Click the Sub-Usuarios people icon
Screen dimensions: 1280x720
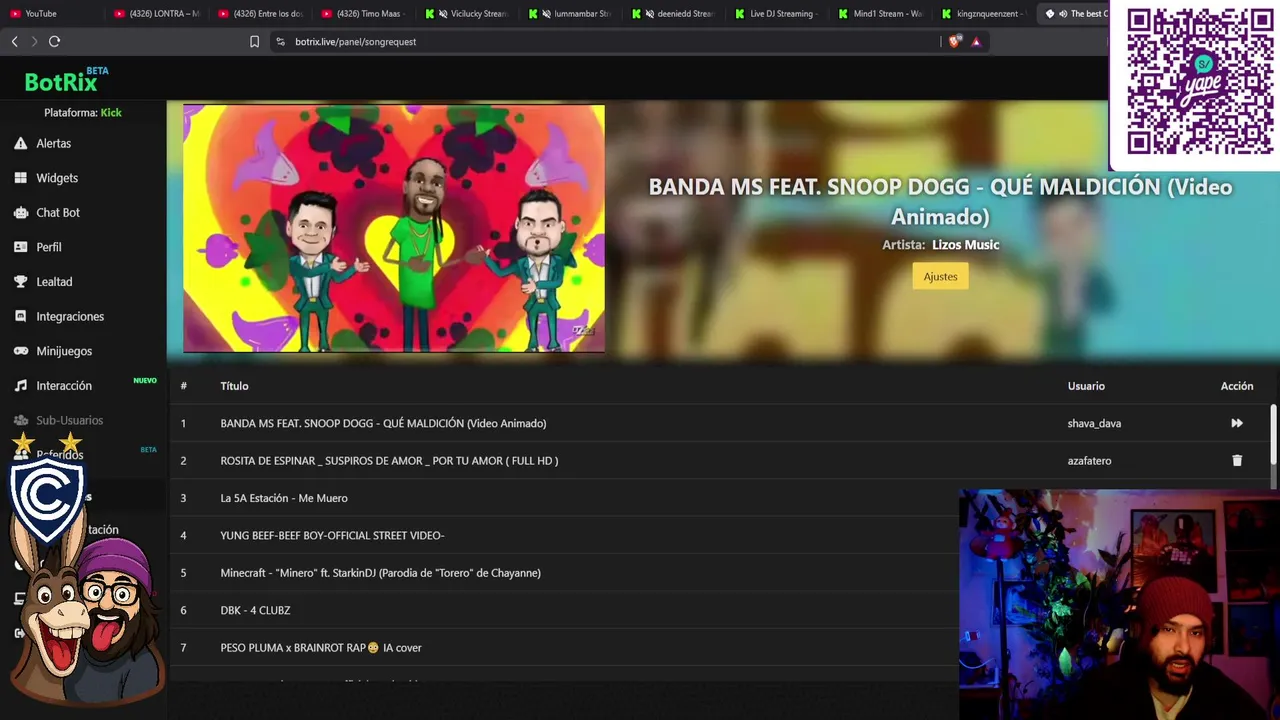point(20,420)
